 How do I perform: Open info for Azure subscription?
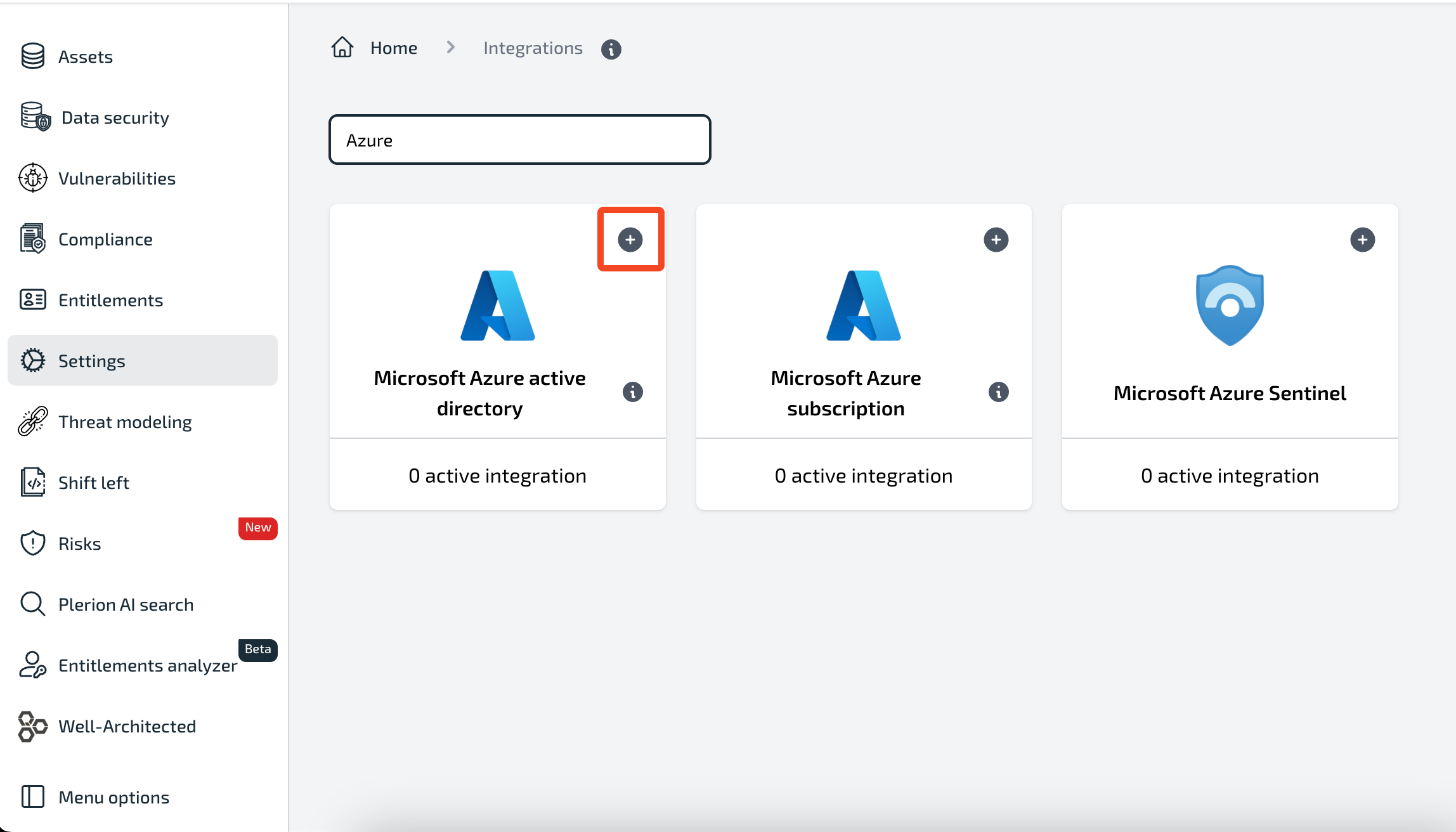pyautogui.click(x=999, y=392)
